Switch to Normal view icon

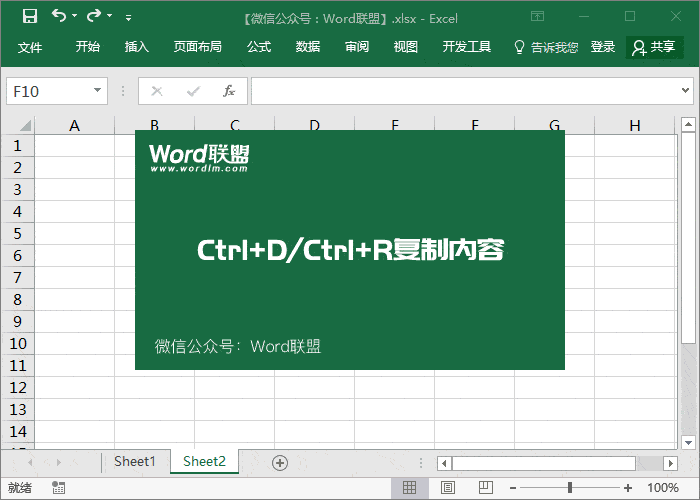coord(409,488)
